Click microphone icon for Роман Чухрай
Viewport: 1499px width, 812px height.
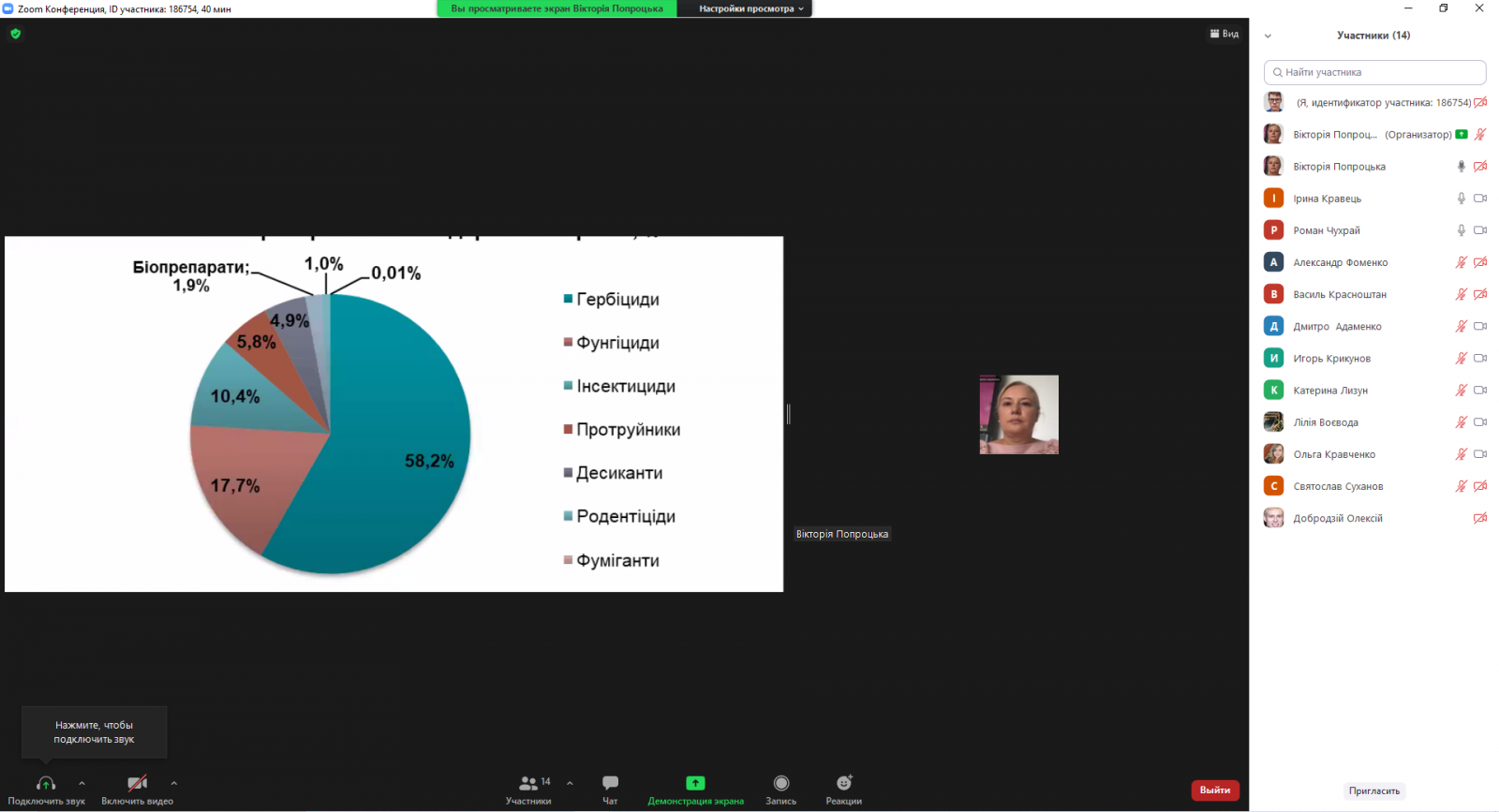point(1461,230)
